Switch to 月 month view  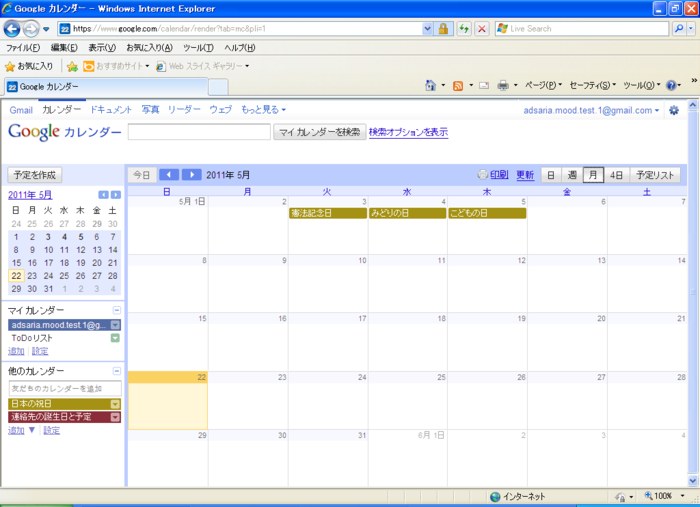point(593,175)
